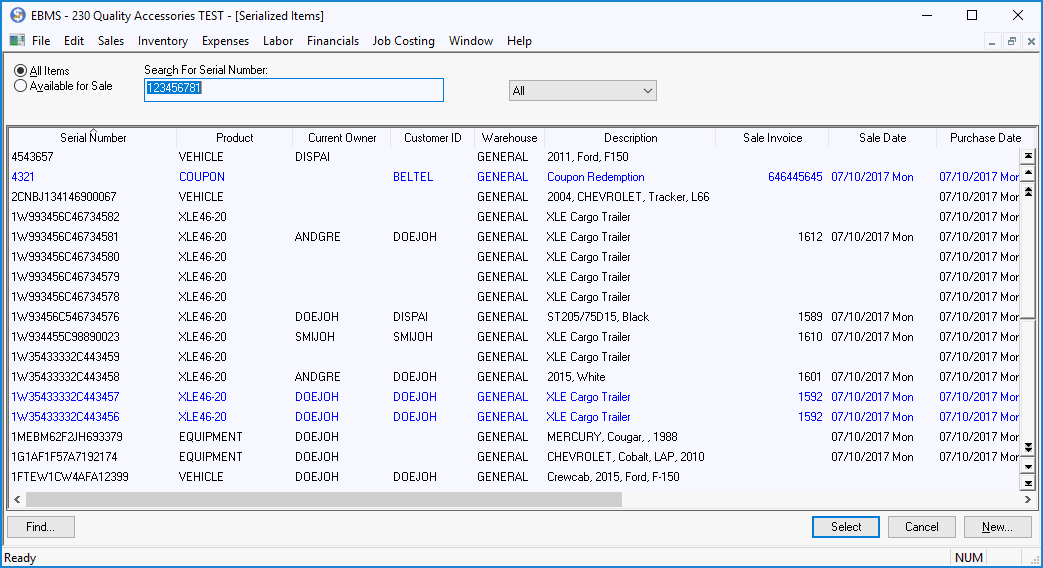Image resolution: width=1043 pixels, height=568 pixels.
Task: Click the New... button
Action: [x=997, y=527]
